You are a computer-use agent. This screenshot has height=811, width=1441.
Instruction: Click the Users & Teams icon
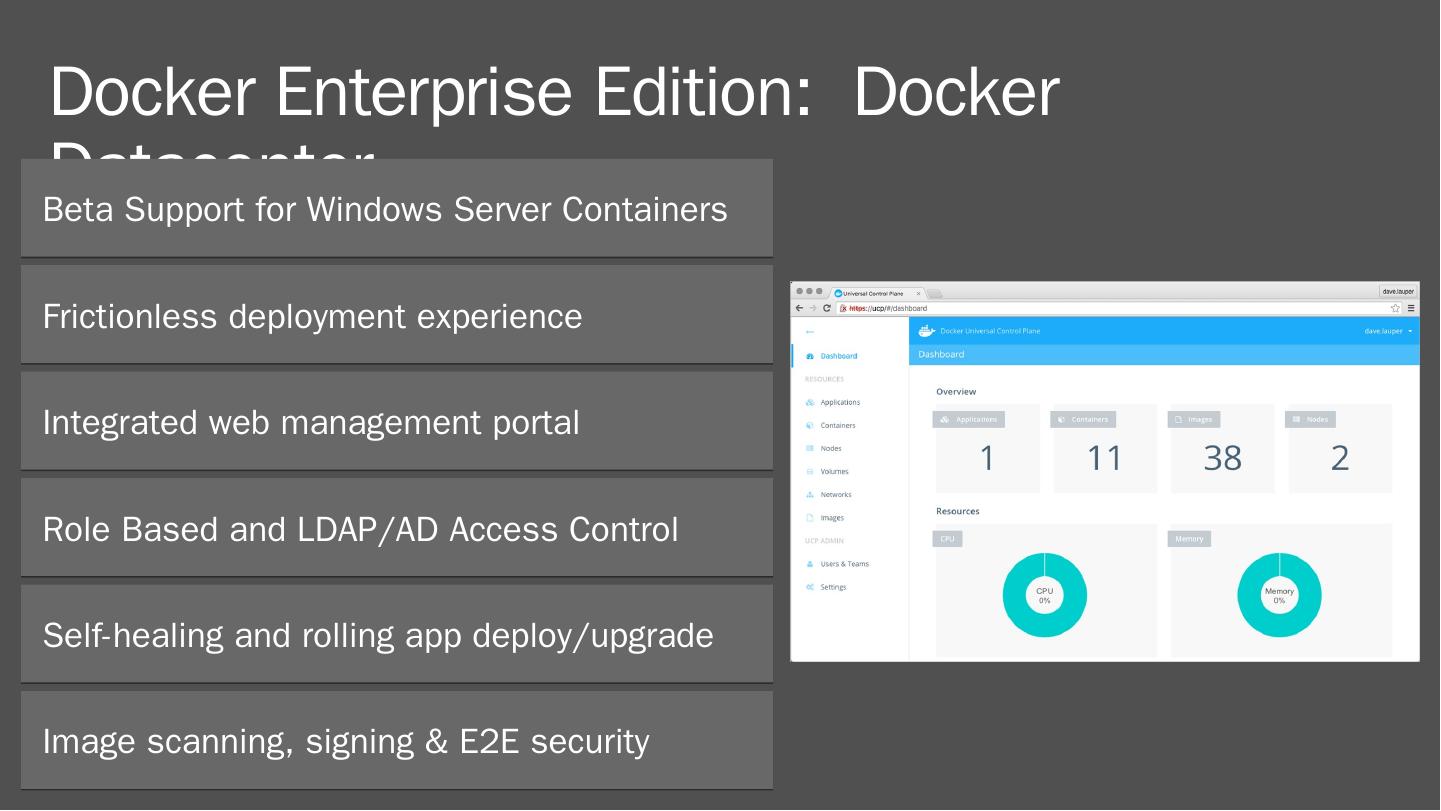tap(810, 564)
